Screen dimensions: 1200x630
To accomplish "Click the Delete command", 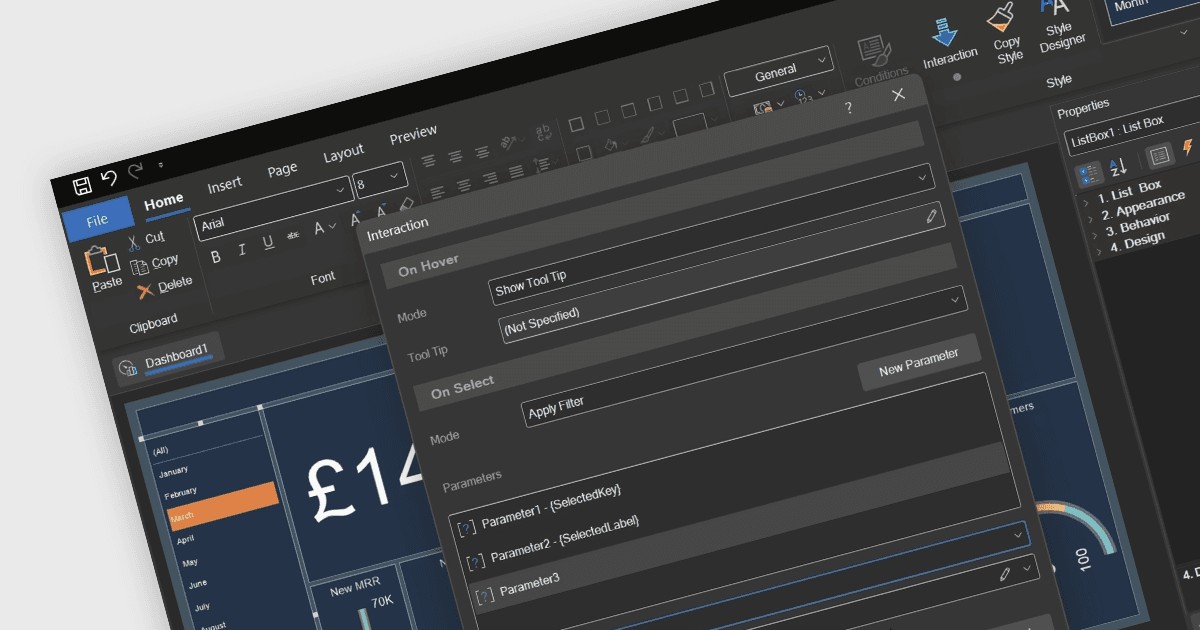I will point(165,287).
